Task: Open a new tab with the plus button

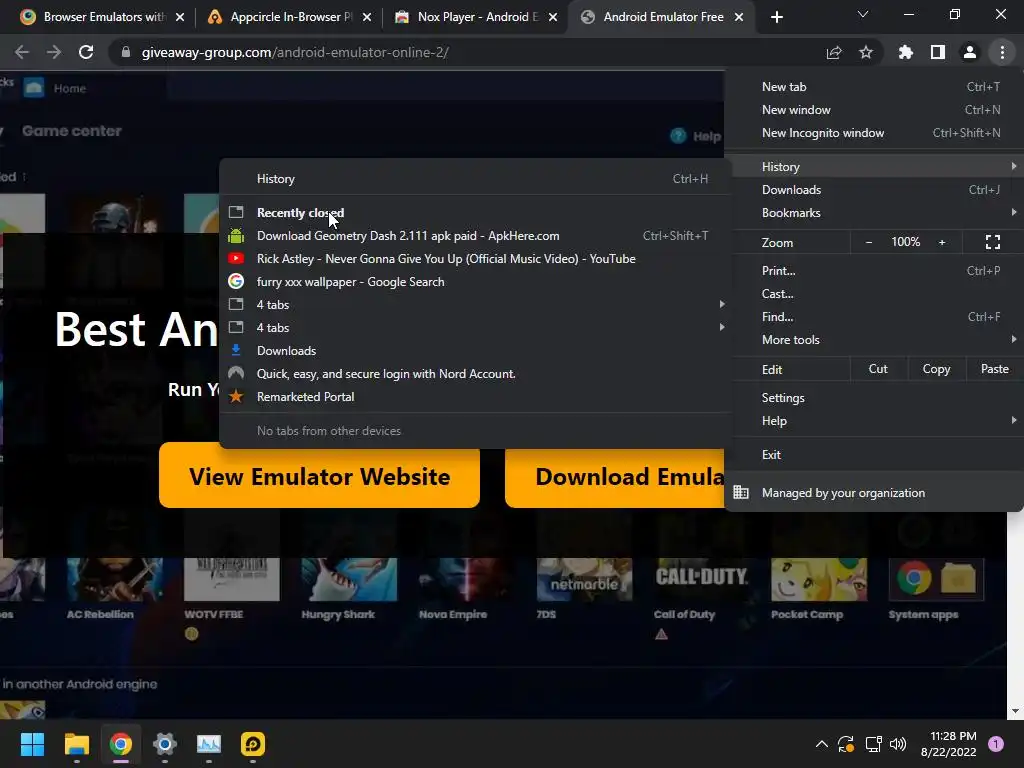Action: coord(776,17)
